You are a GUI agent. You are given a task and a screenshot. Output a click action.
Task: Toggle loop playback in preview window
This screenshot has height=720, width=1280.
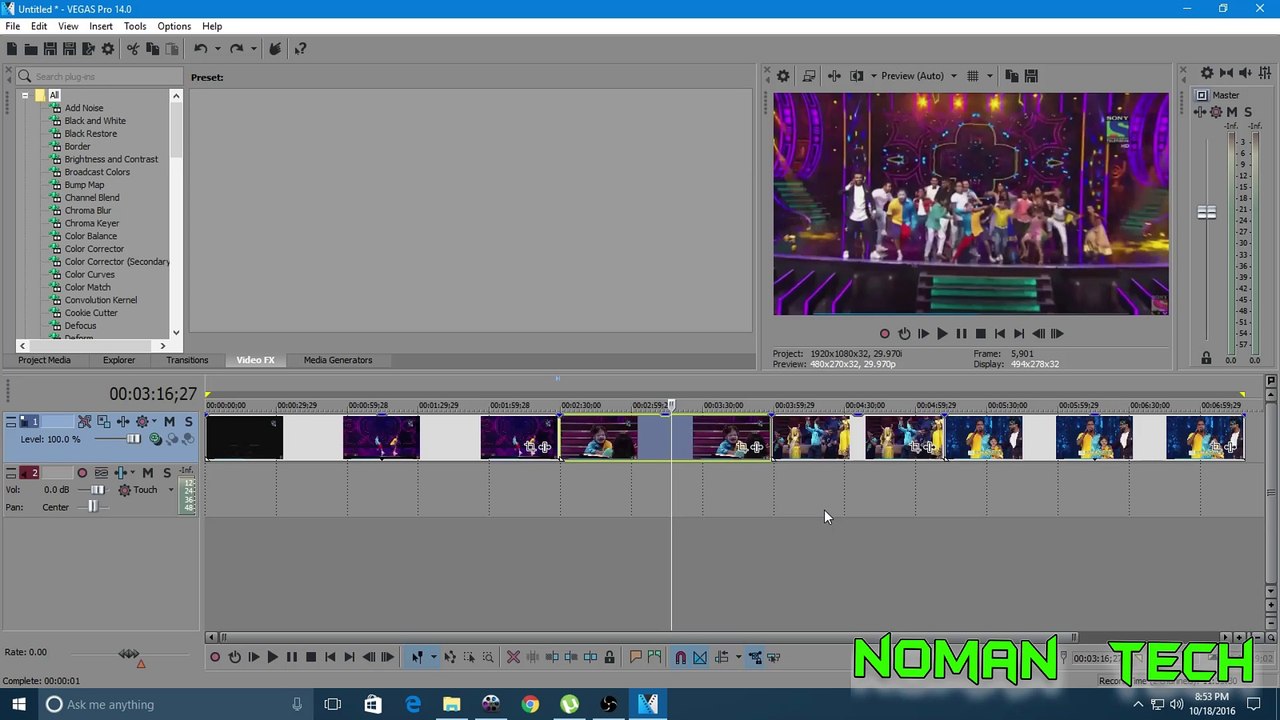[904, 334]
